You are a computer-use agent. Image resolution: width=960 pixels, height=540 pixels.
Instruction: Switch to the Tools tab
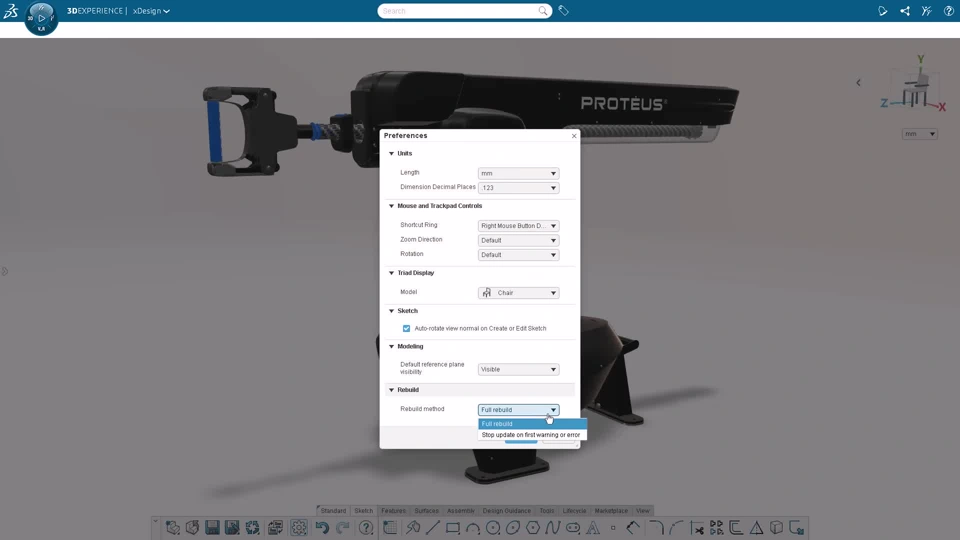pyautogui.click(x=547, y=511)
